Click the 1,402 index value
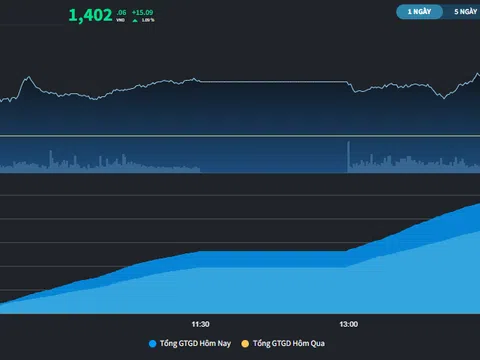Viewport: 480px width, 360px height. tap(90, 15)
